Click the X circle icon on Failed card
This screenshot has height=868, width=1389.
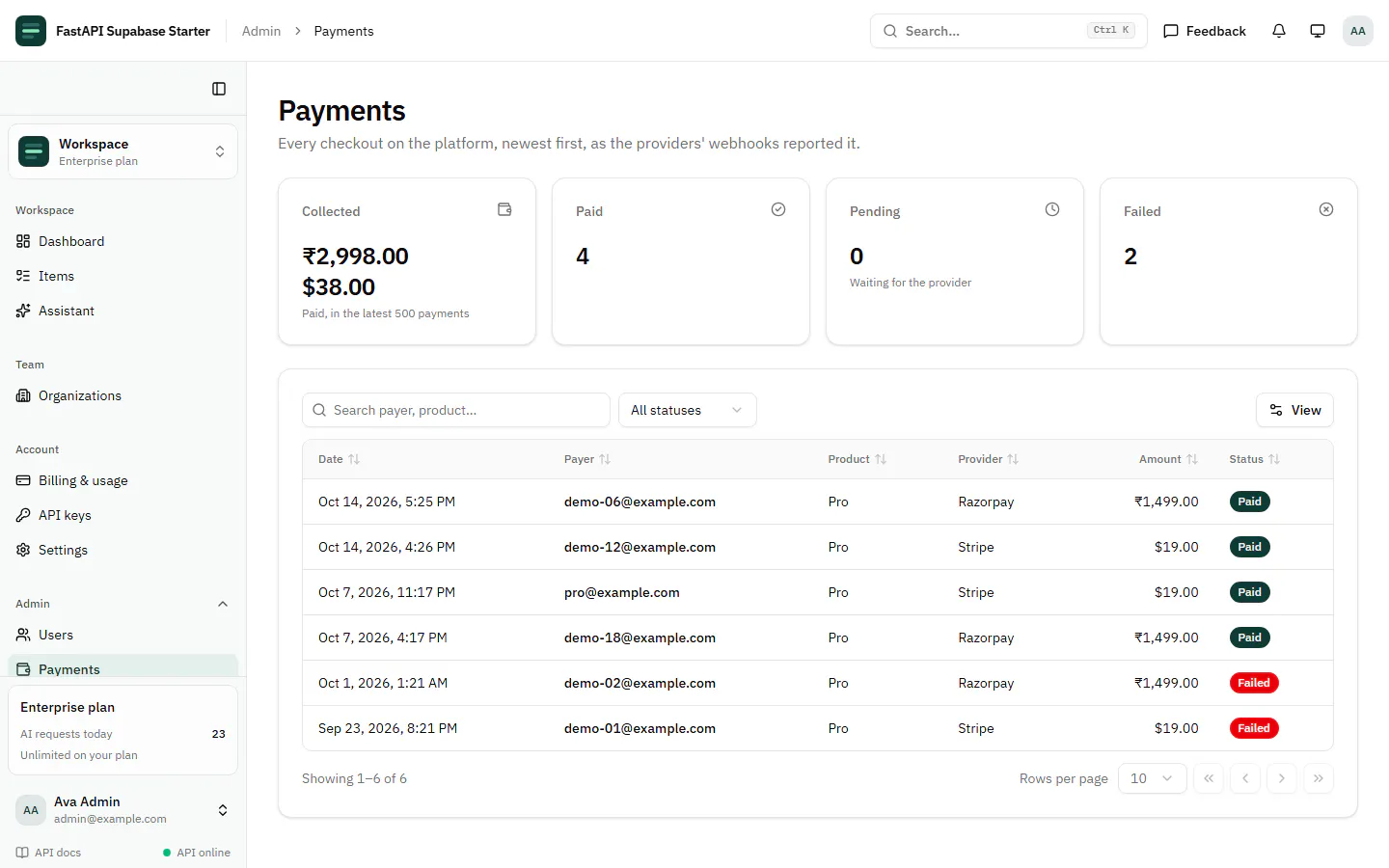point(1326,209)
